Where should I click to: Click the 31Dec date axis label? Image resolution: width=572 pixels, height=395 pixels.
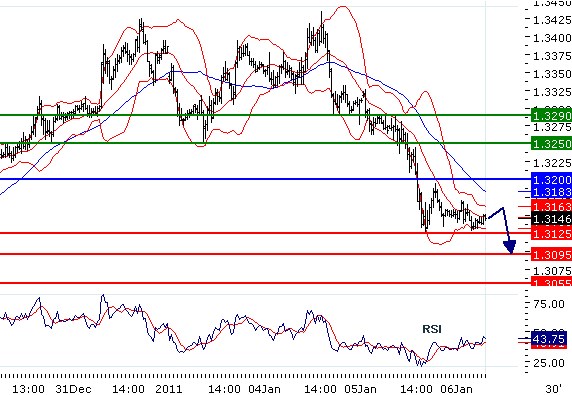tap(73, 389)
